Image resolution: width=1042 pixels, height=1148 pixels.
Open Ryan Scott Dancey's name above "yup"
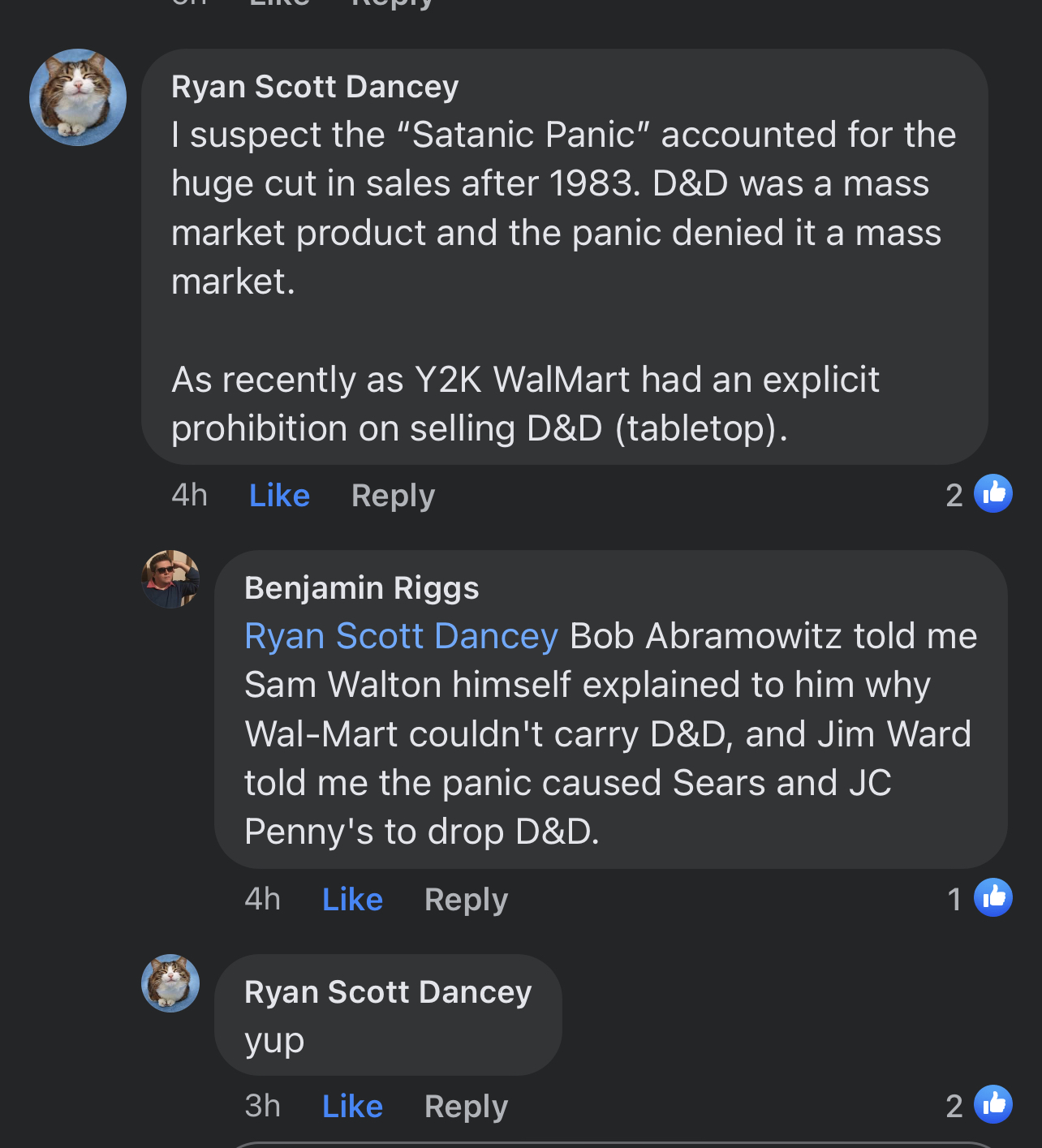[388, 992]
